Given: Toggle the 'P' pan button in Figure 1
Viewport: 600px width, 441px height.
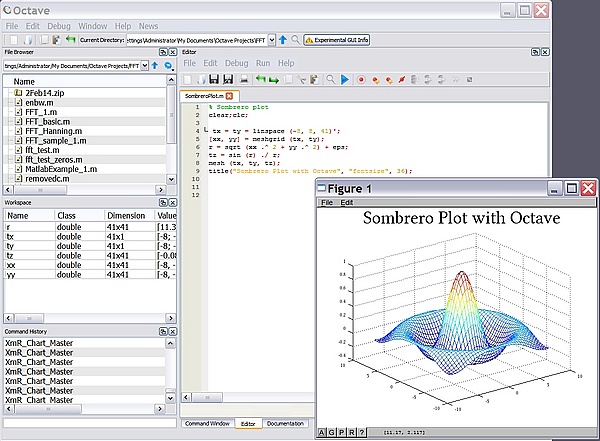Looking at the screenshot, I should pyautogui.click(x=340, y=432).
